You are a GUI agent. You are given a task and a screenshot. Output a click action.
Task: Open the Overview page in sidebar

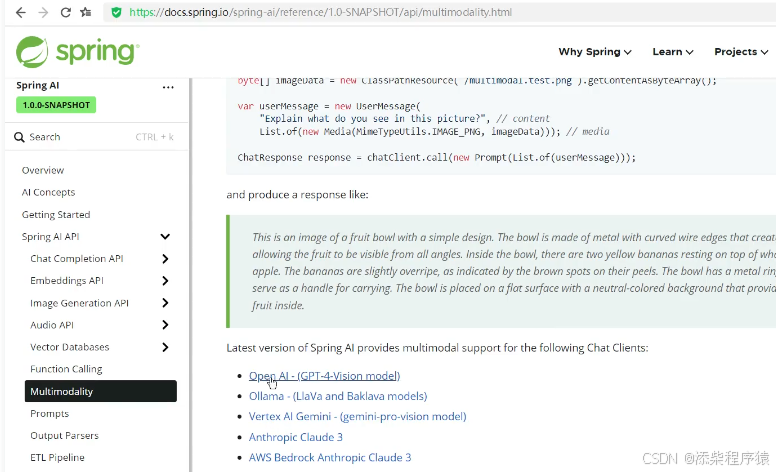[x=43, y=170]
